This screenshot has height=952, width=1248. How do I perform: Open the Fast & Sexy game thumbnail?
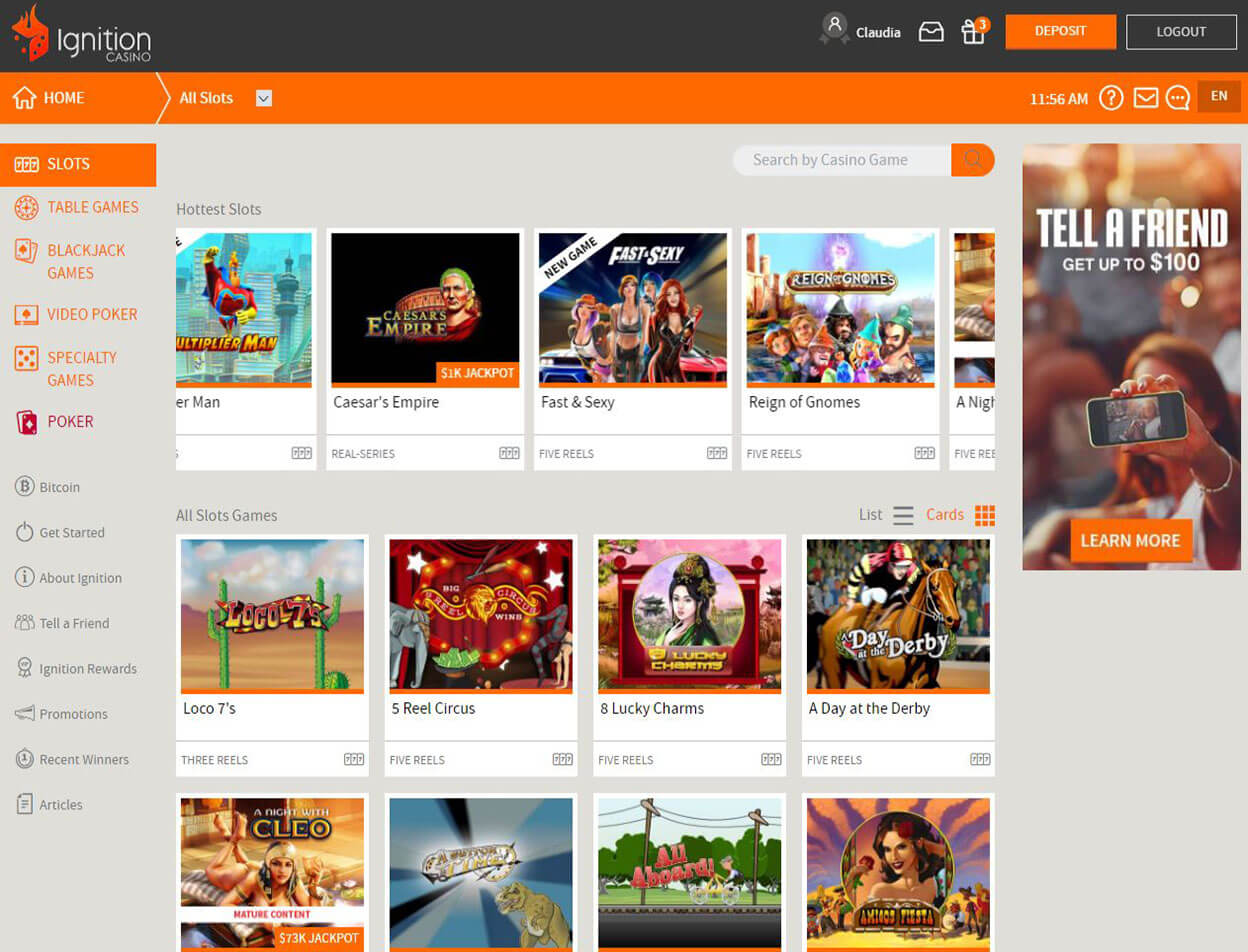633,308
